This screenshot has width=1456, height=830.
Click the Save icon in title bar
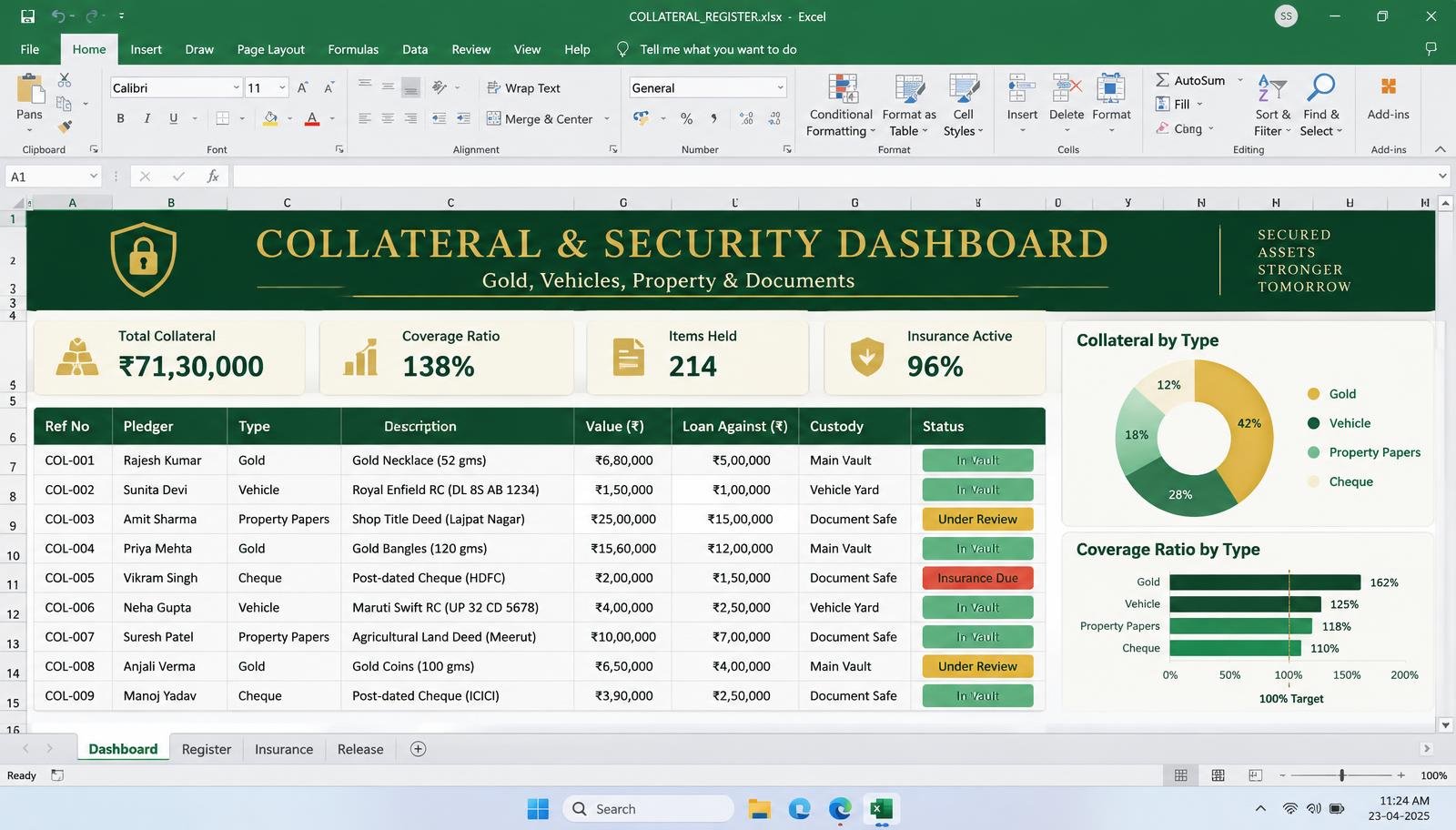(x=27, y=16)
